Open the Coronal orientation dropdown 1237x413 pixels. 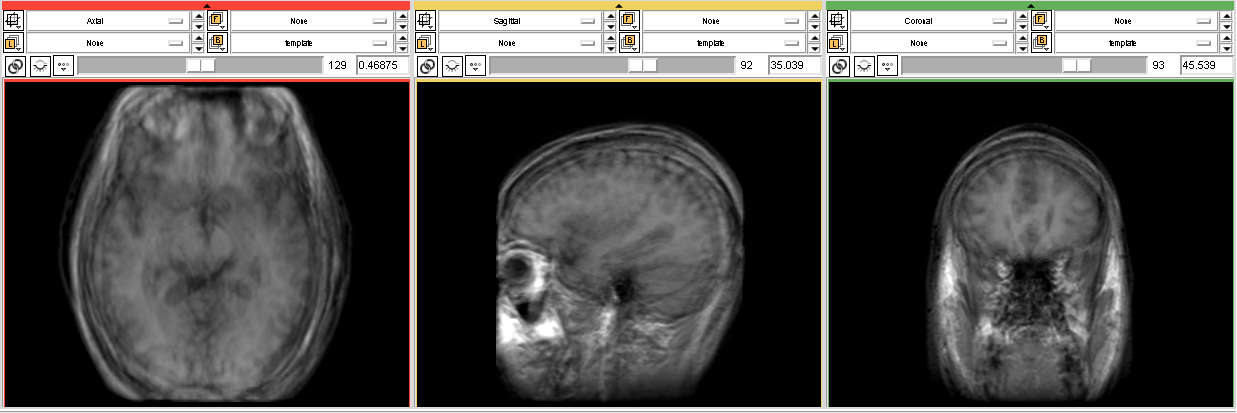931,20
